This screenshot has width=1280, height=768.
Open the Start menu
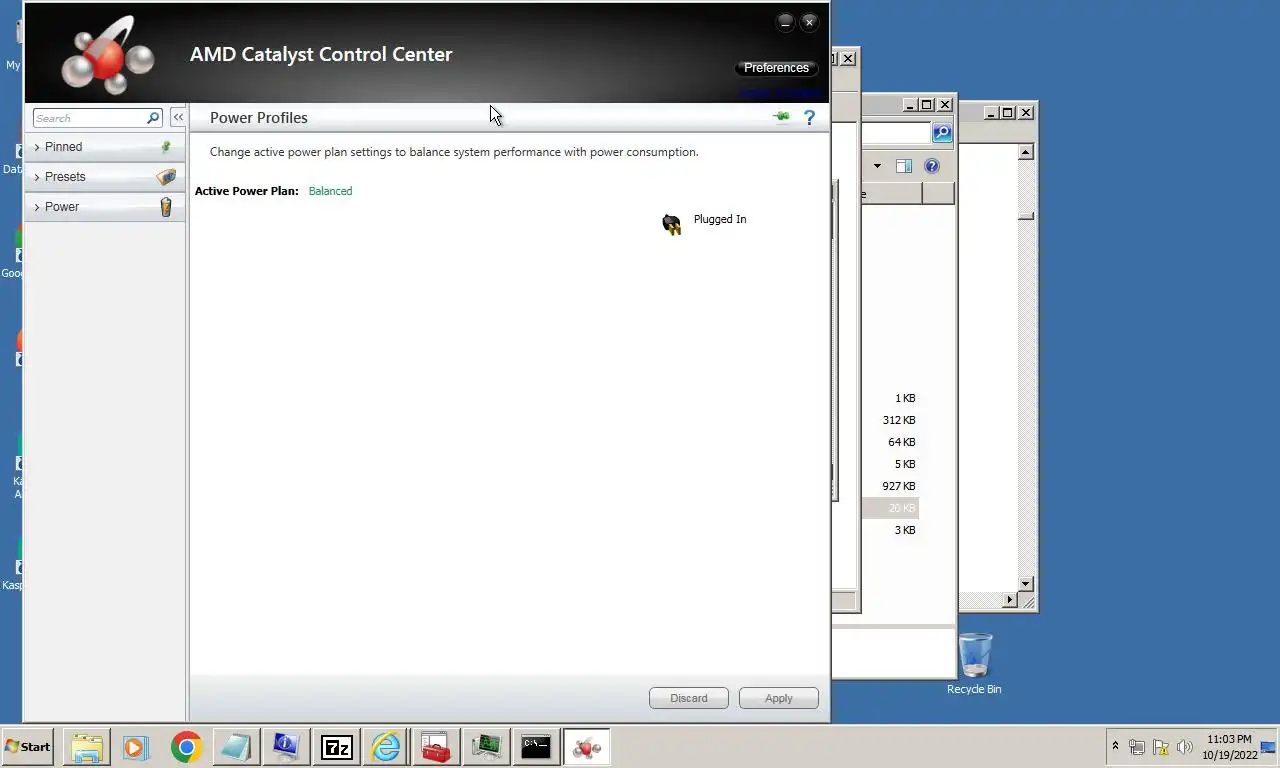[x=27, y=747]
